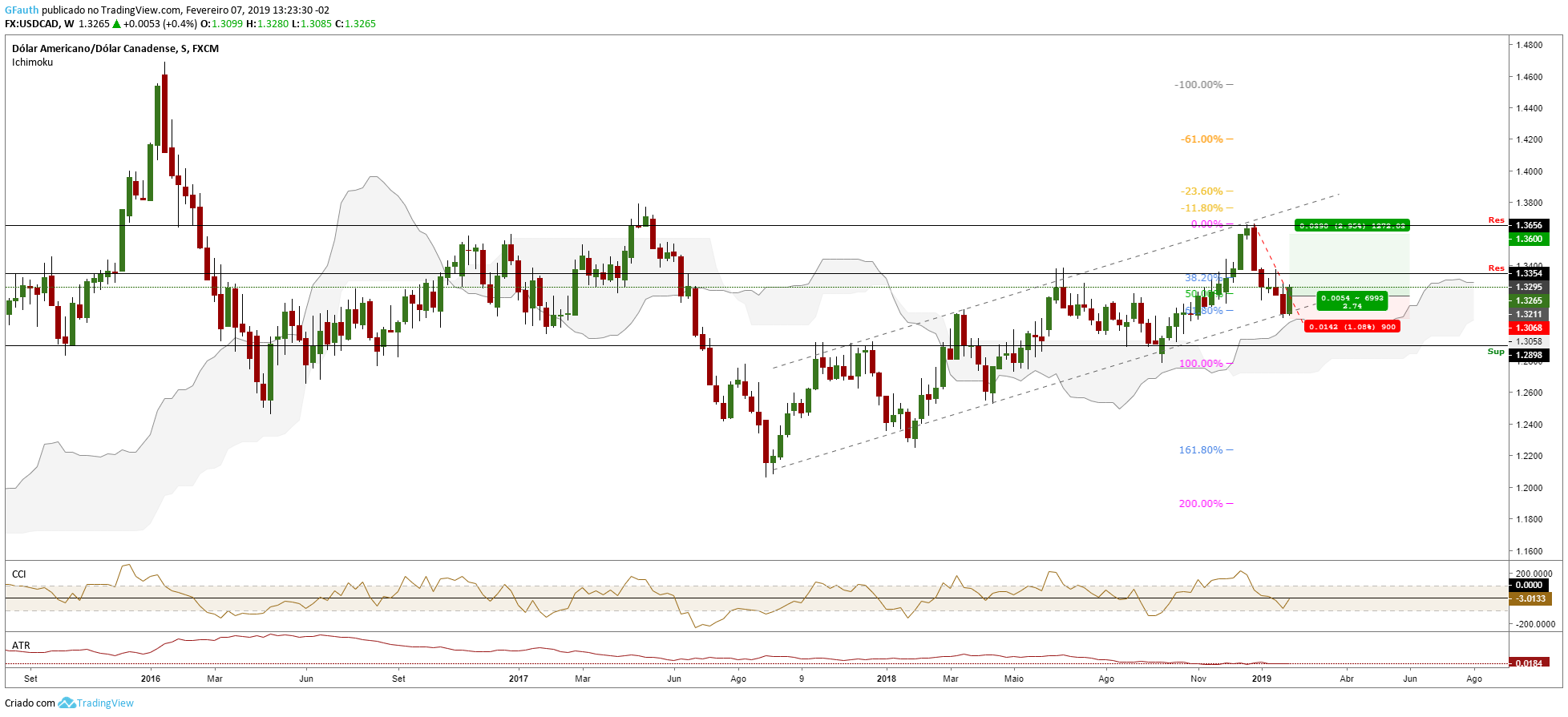Select the FX:USDCAD, W symbol header

coord(39,24)
